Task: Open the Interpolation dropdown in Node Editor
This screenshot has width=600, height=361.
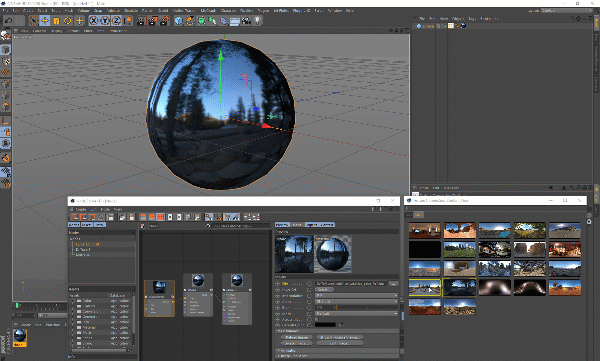Action: [x=356, y=296]
